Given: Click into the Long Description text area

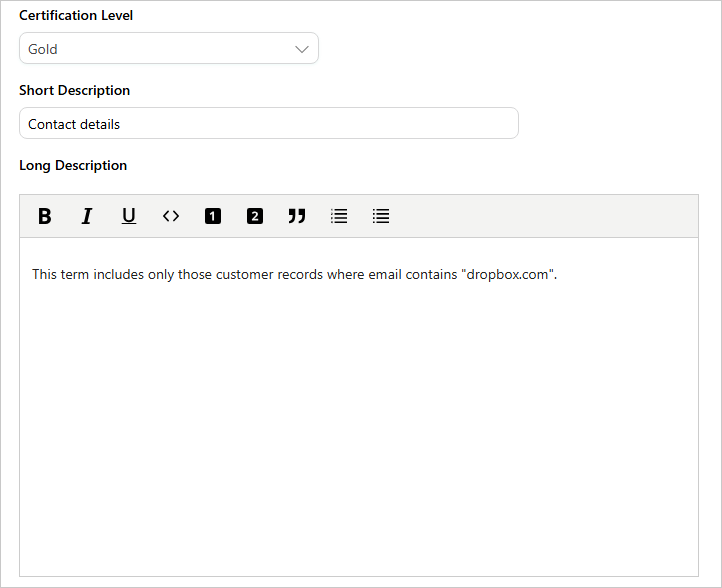Looking at the screenshot, I should tap(359, 407).
